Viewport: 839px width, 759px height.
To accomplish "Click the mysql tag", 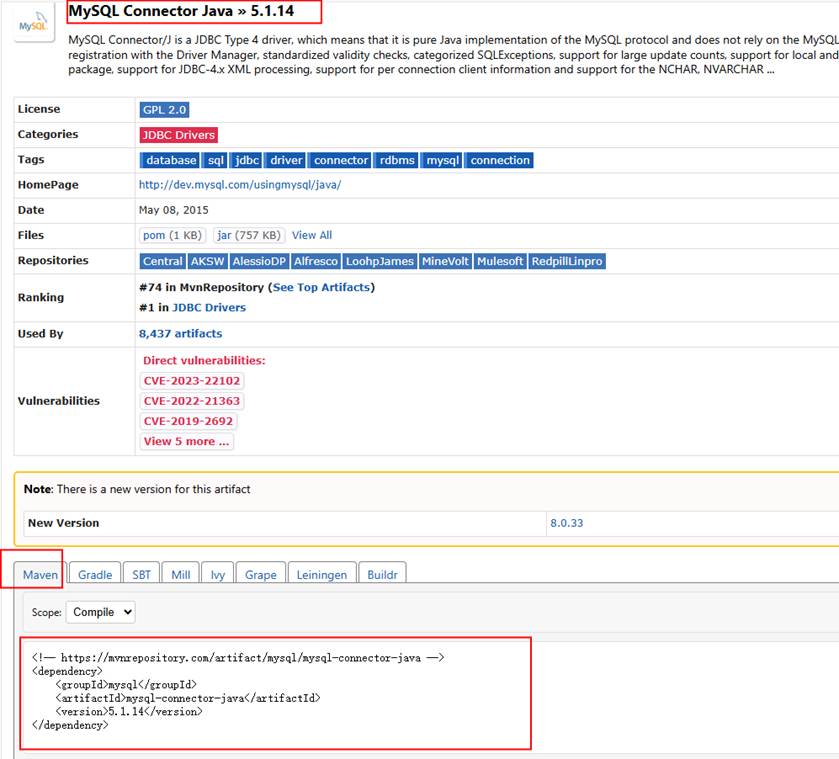I will tap(442, 160).
